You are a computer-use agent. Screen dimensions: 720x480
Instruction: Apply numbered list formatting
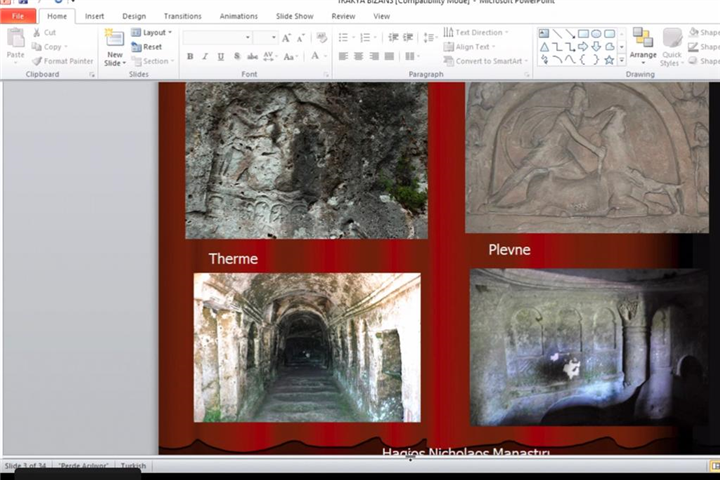[368, 38]
